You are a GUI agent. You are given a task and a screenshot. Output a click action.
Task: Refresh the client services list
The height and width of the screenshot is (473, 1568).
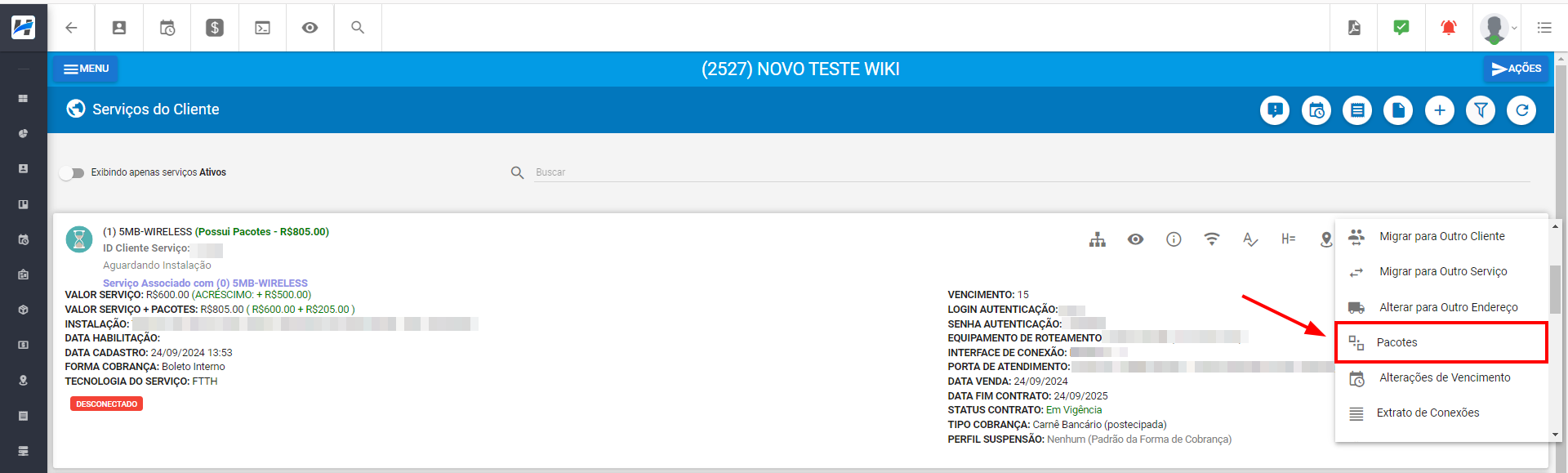(x=1521, y=110)
